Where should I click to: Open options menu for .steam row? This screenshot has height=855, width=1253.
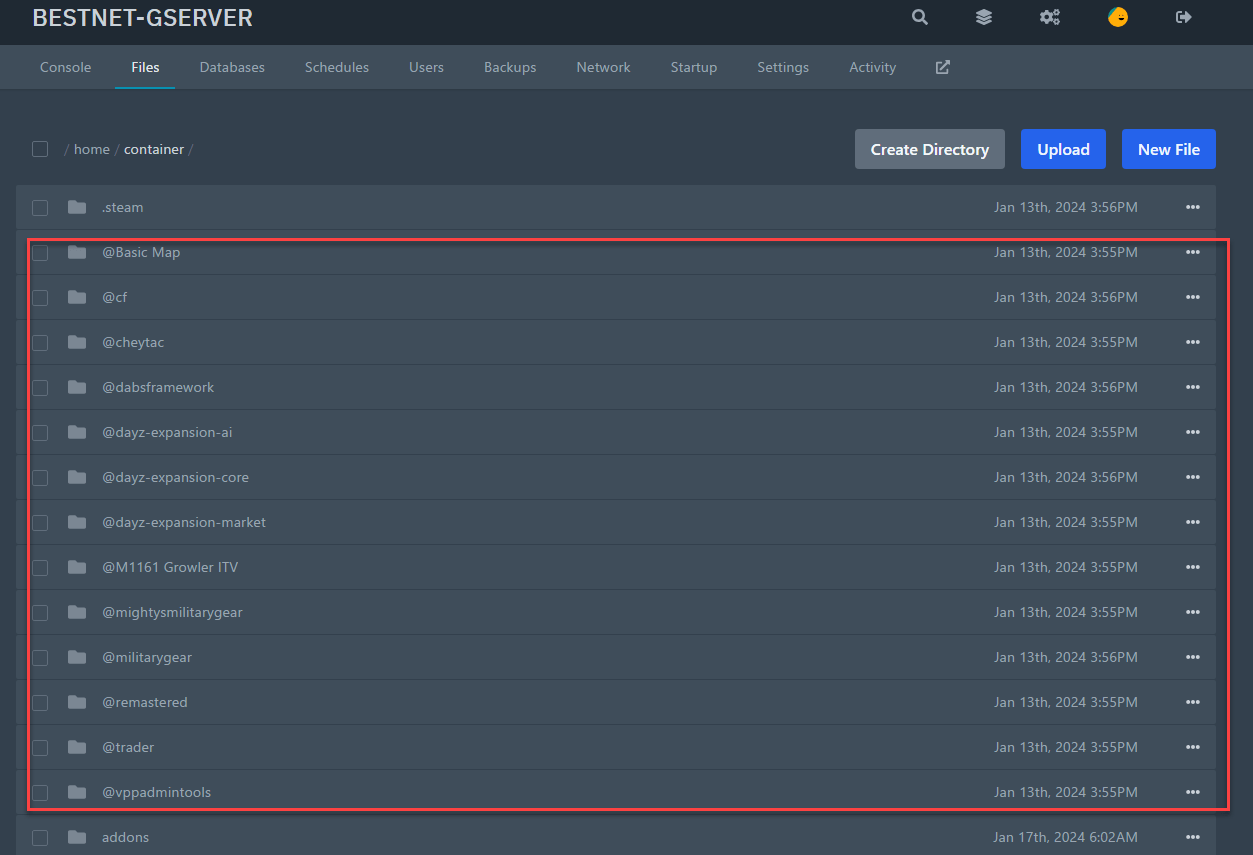click(1192, 207)
